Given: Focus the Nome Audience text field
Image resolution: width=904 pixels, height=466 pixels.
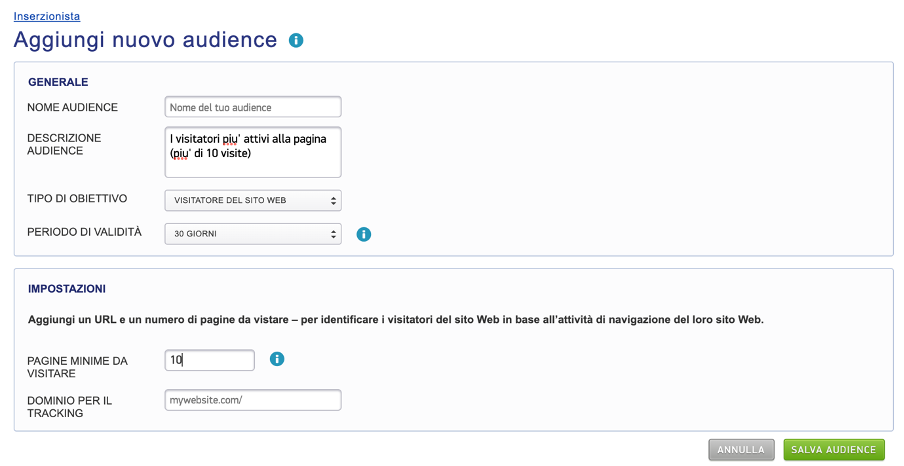Looking at the screenshot, I should point(253,107).
